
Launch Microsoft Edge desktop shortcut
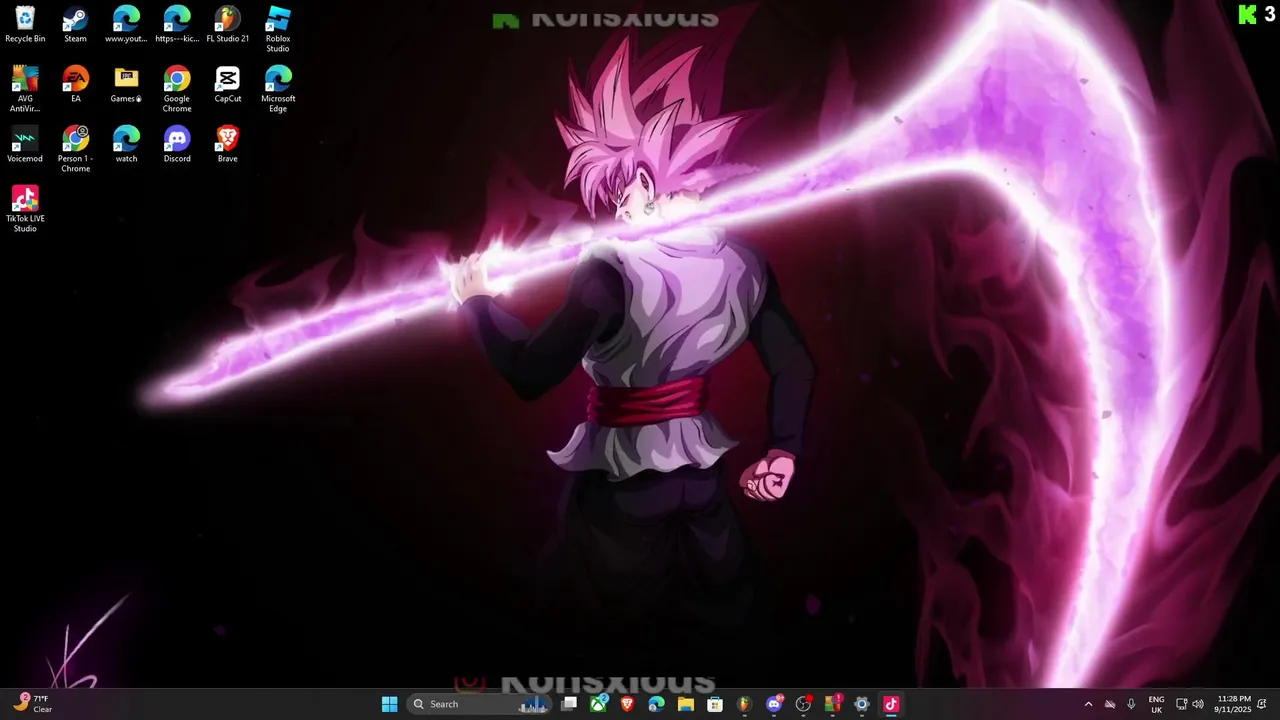[x=278, y=90]
